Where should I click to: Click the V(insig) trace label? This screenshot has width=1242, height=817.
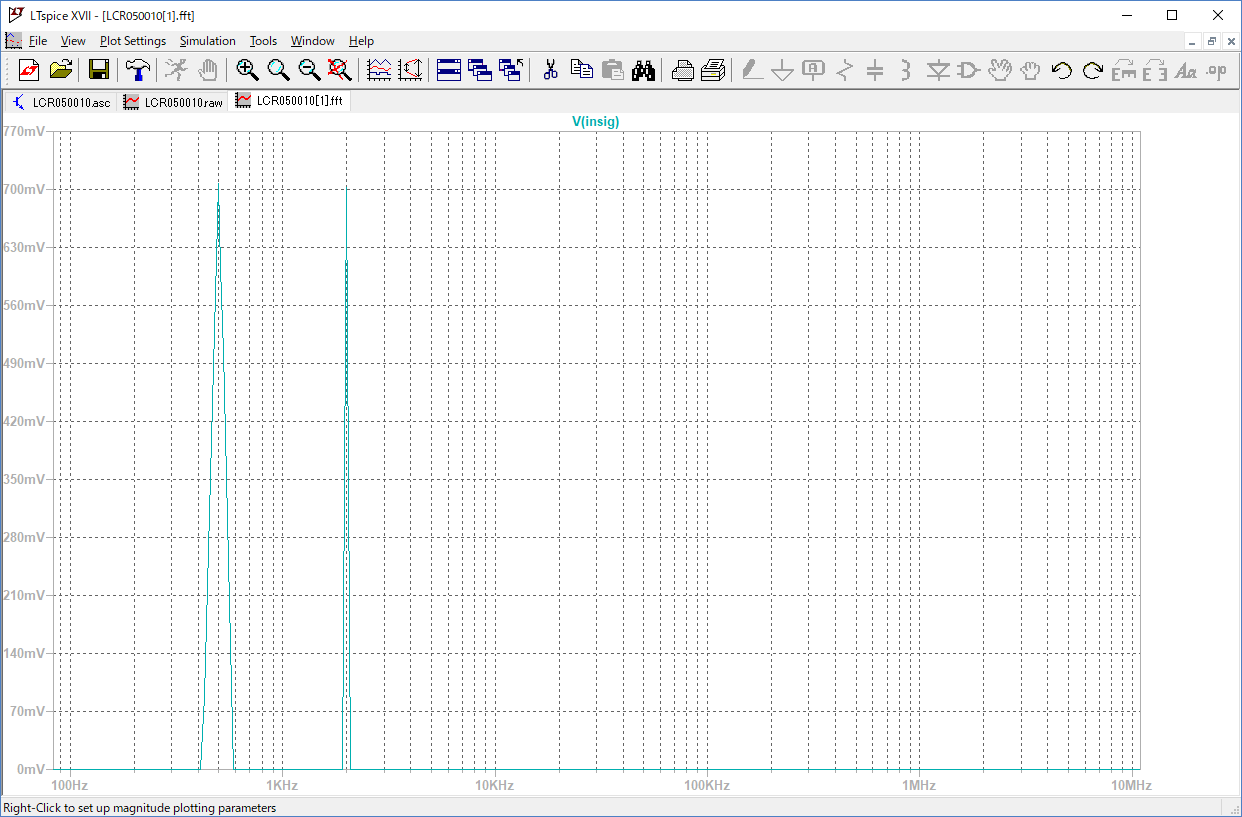(595, 122)
